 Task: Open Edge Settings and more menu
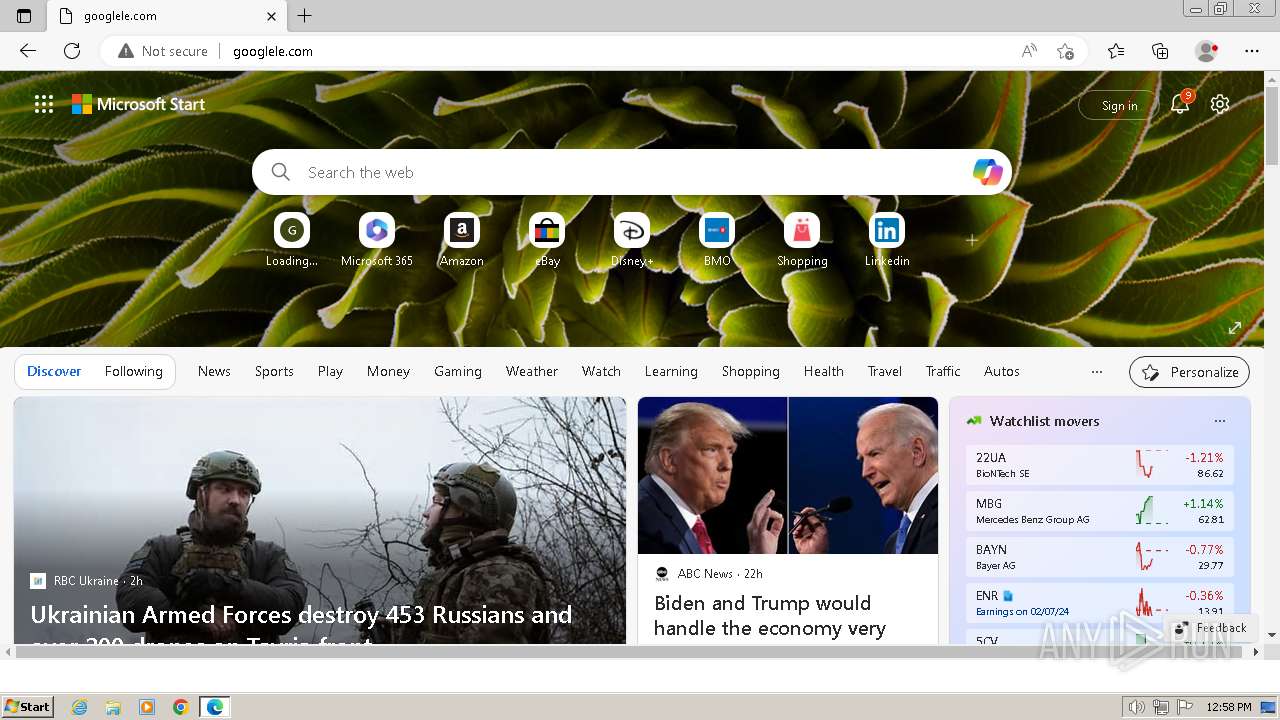coord(1252,51)
